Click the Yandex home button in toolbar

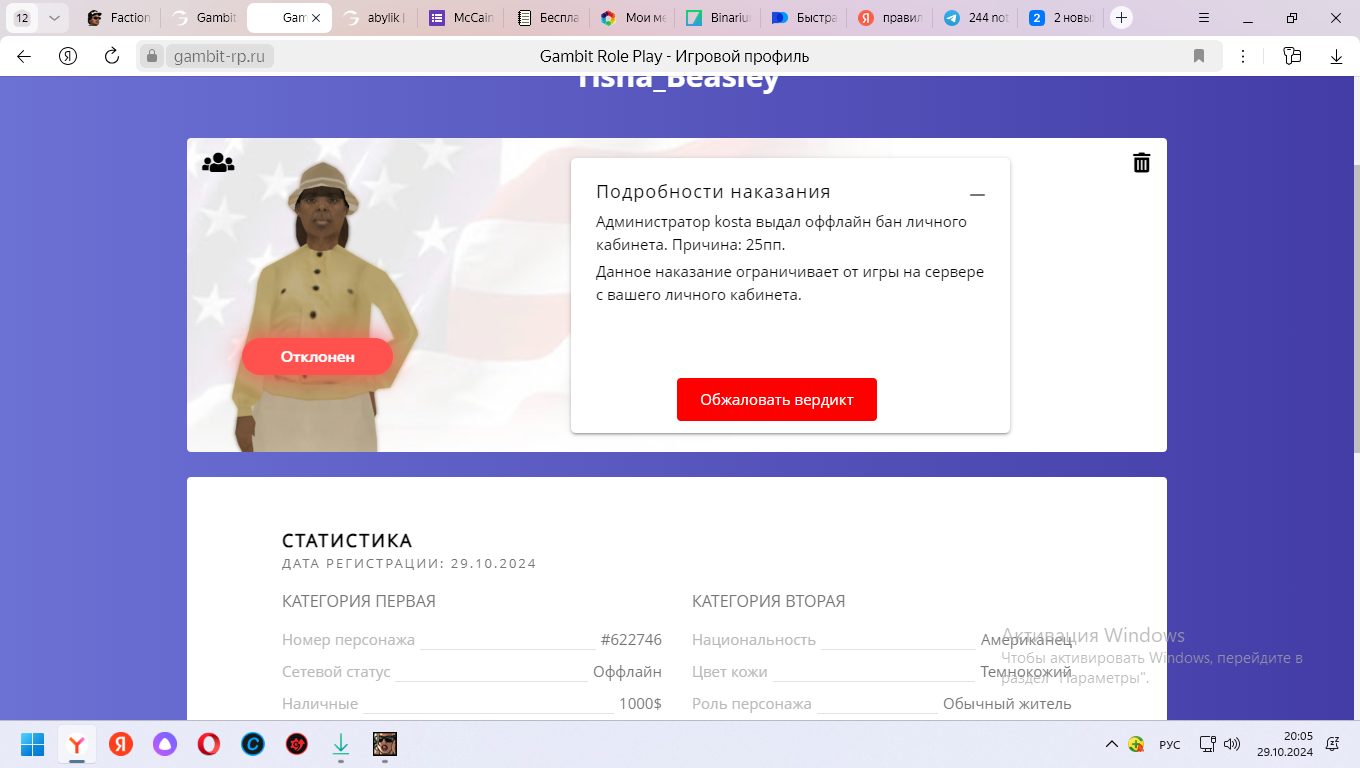[68, 57]
